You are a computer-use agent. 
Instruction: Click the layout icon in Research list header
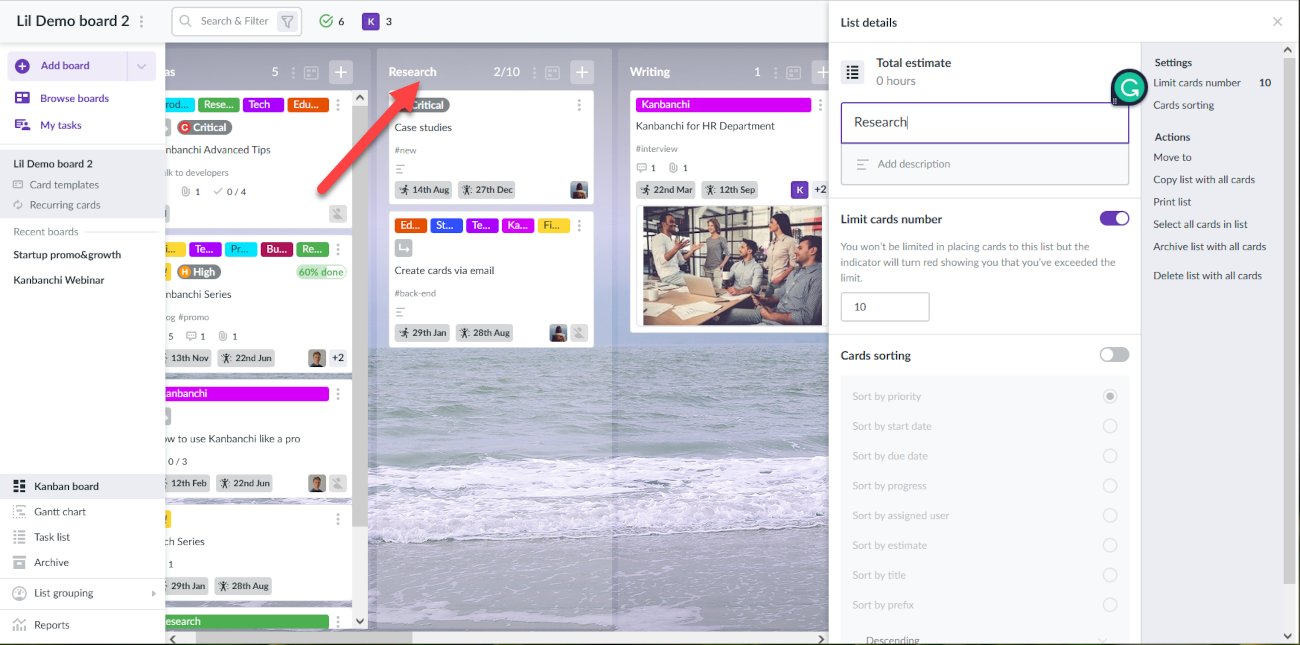coord(552,73)
